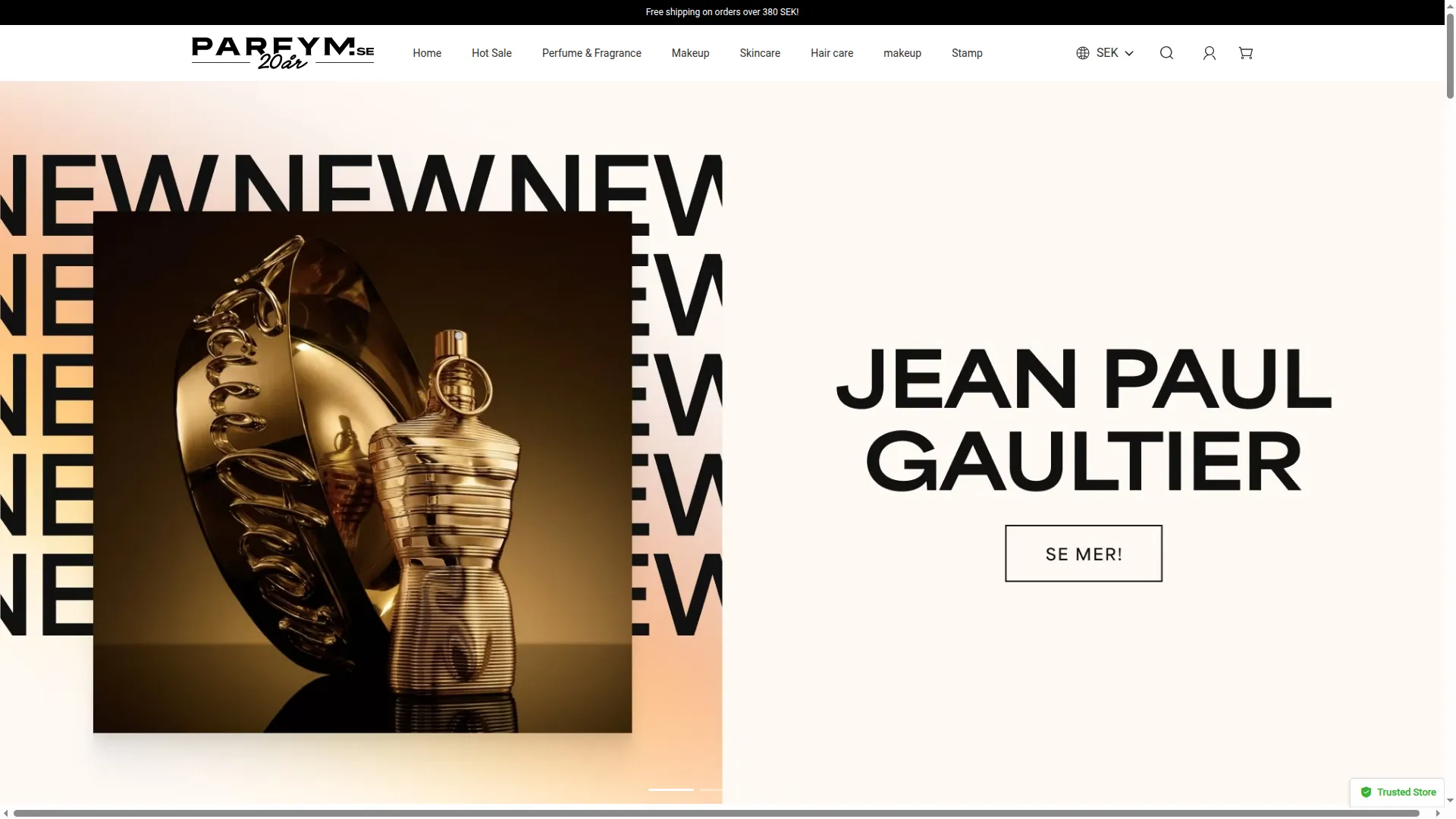Select the capitalized Makeup menu item
1456x819 pixels.
coord(690,53)
